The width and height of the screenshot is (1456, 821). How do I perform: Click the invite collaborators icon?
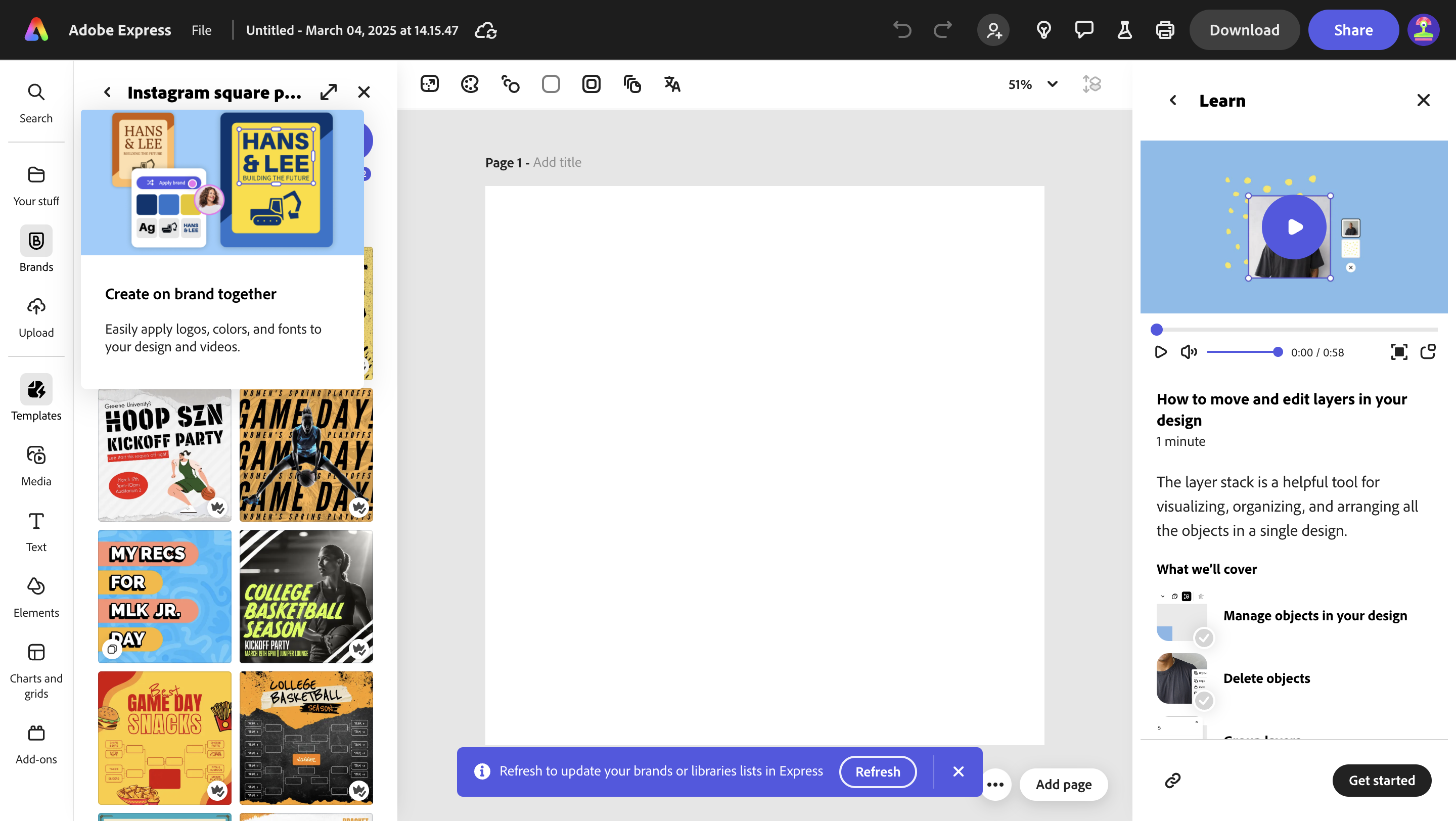coord(993,30)
